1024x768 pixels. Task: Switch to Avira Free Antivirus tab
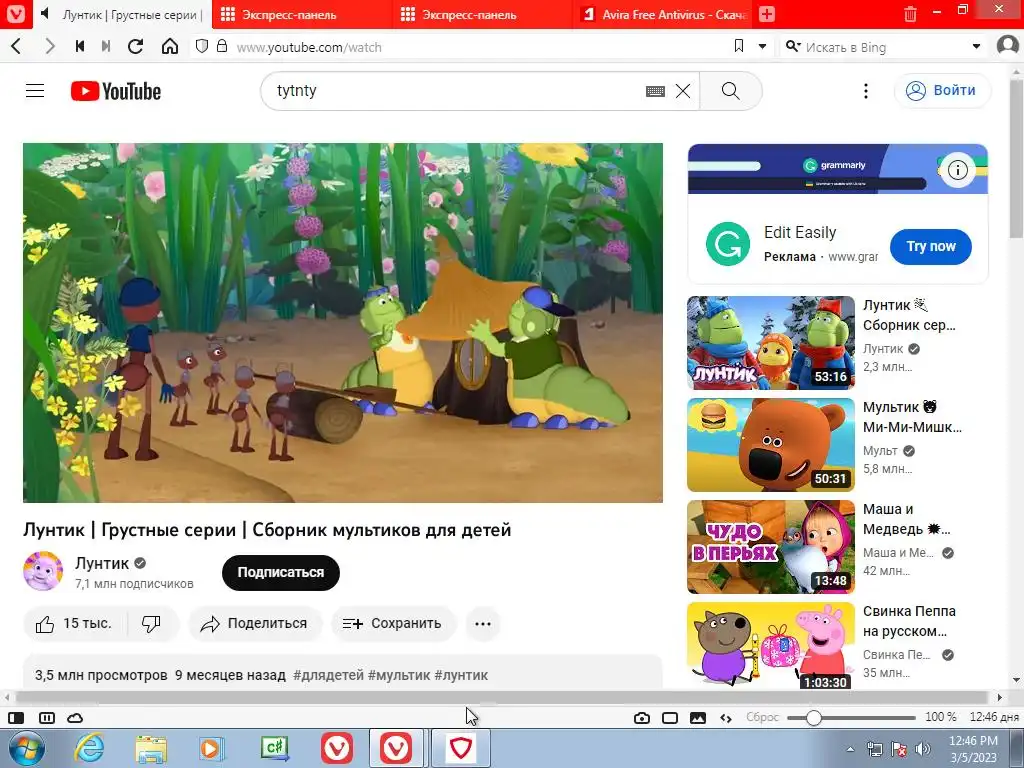(662, 14)
